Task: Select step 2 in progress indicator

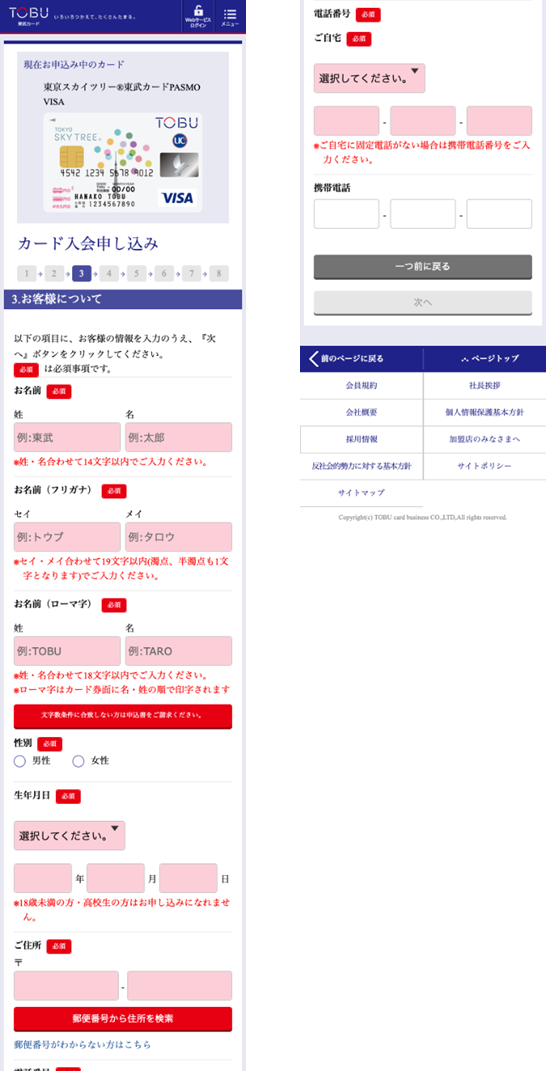Action: pos(54,274)
